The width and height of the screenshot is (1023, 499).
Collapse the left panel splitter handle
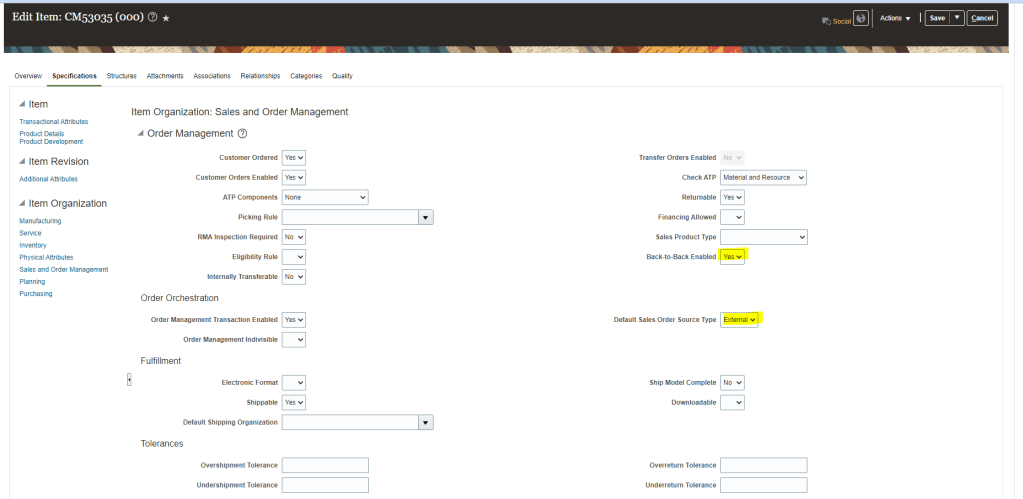click(x=129, y=379)
